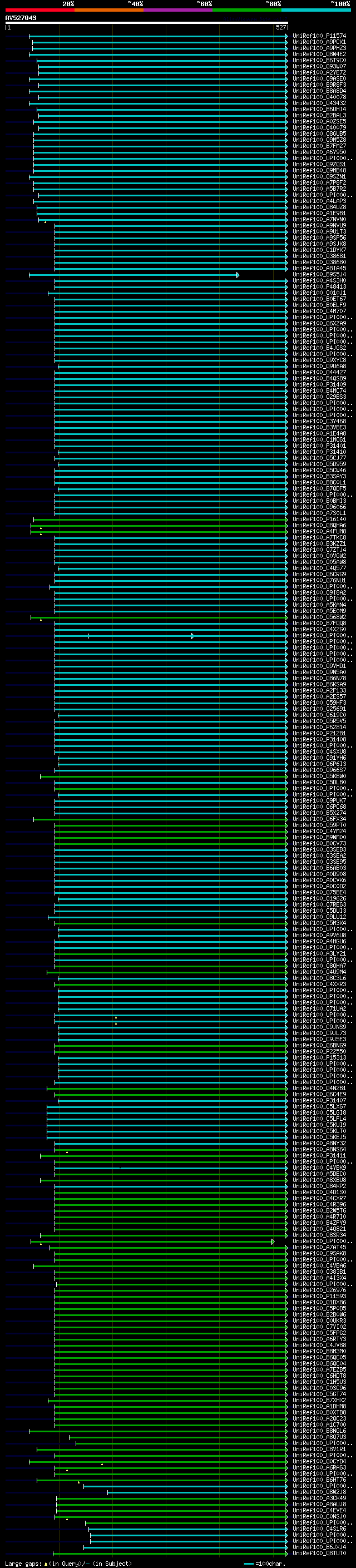Open hit UniRef100_P22550
The image size is (356, 1568).
pos(319,1052)
